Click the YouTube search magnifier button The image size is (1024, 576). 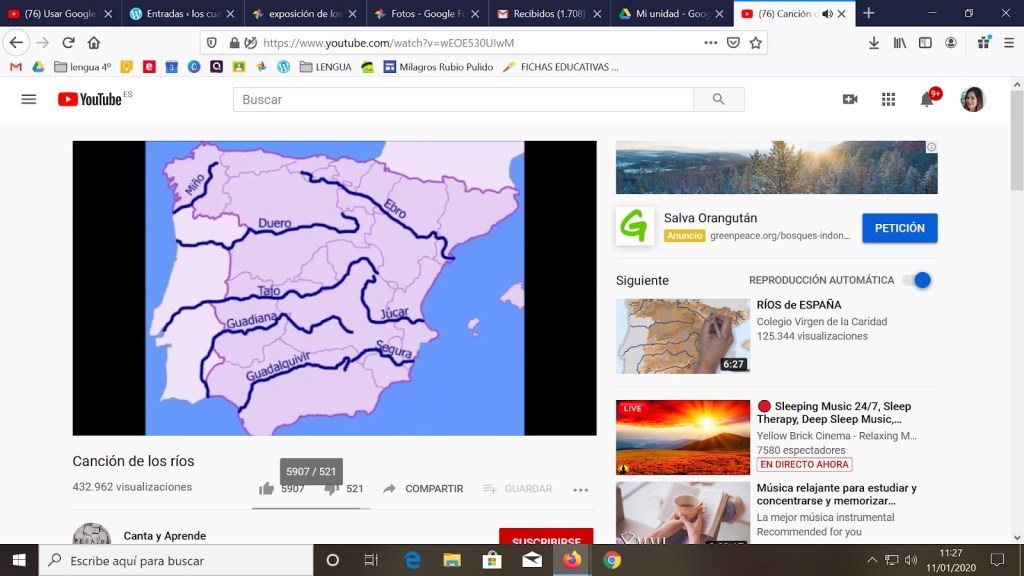(718, 99)
